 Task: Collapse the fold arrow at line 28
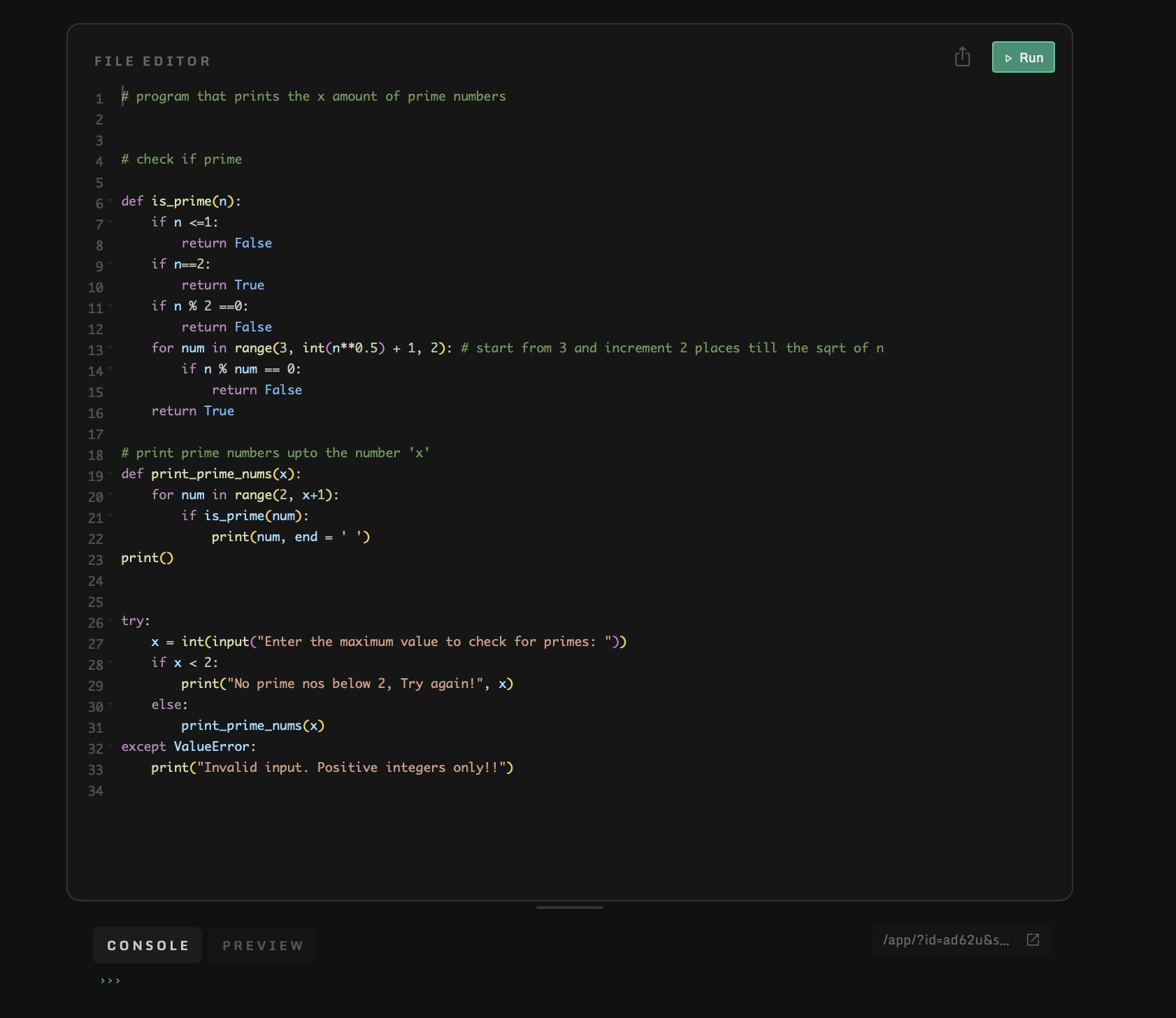click(110, 663)
